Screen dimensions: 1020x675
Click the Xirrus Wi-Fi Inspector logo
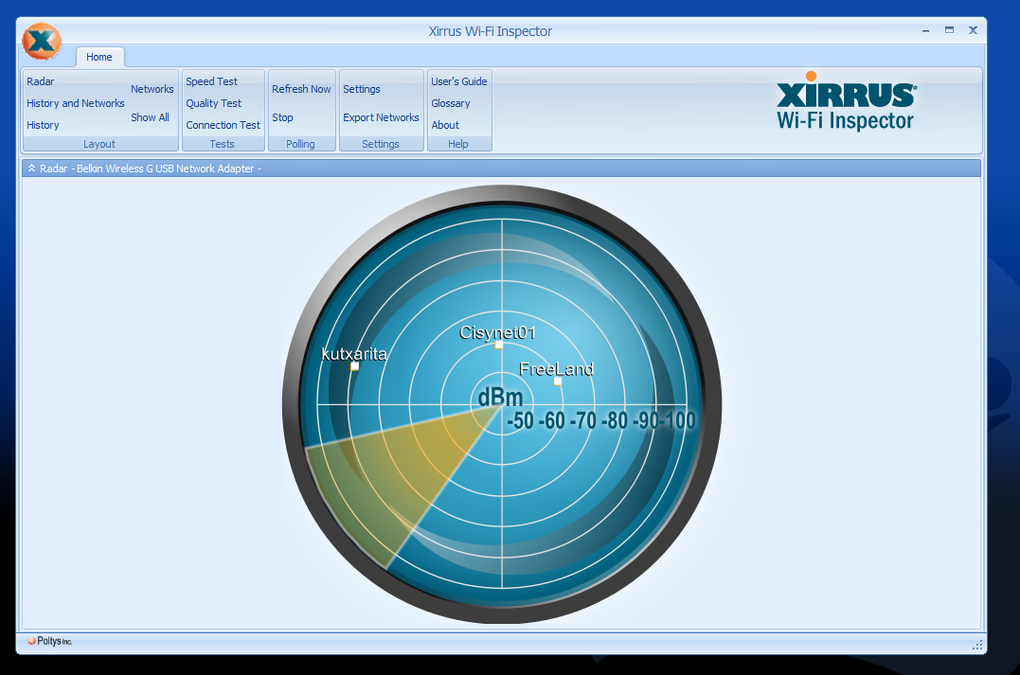(x=846, y=101)
